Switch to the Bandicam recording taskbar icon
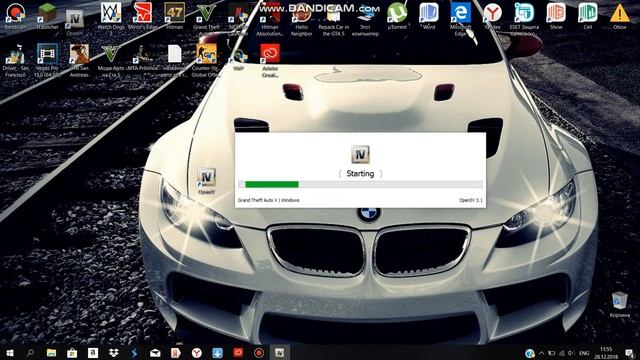640x360 pixels. (259, 353)
